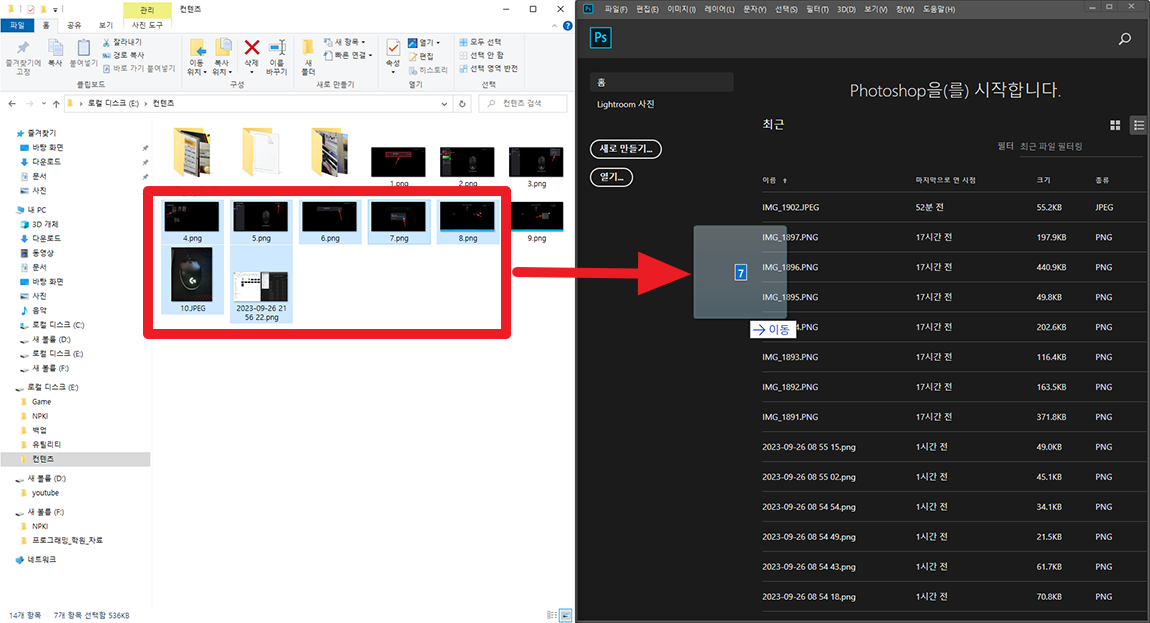The image size is (1150, 623).
Task: Open the Customize Quick Access Toolbar dropdown
Action: click(55, 9)
